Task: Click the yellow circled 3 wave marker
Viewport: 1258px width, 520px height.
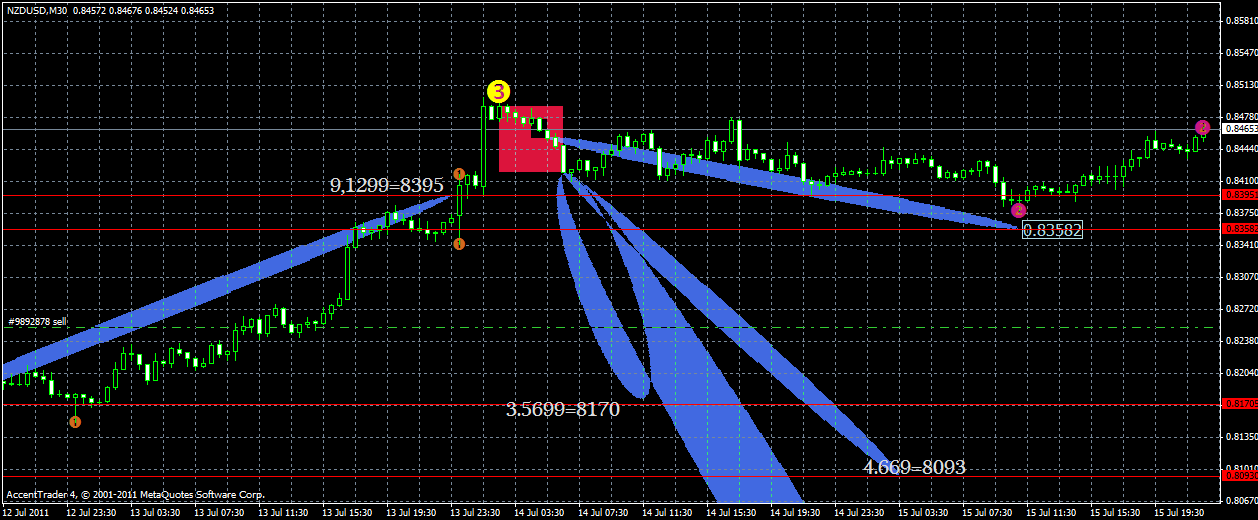Action: click(498, 92)
